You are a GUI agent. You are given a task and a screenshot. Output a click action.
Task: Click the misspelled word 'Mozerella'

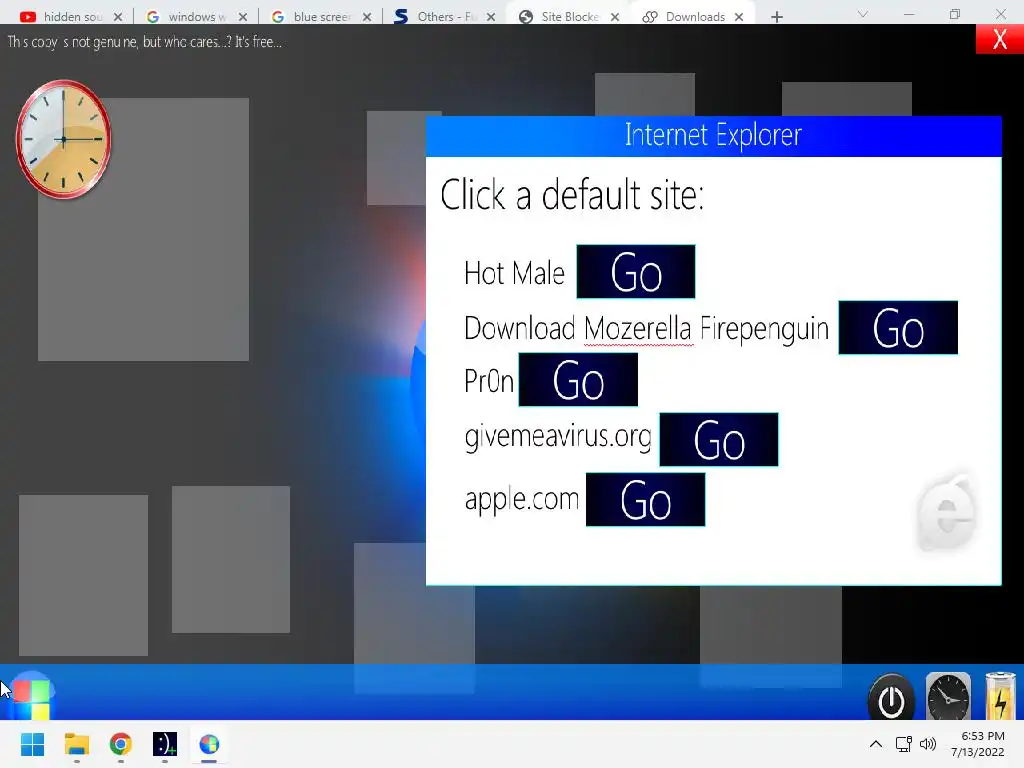pyautogui.click(x=637, y=328)
